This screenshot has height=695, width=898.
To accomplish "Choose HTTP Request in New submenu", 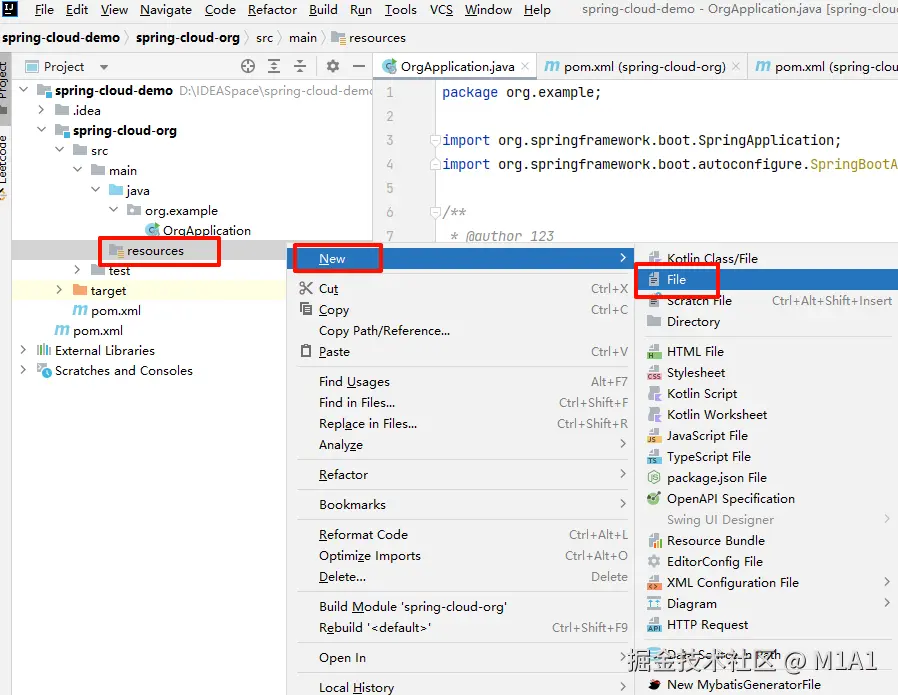I will click(766, 625).
